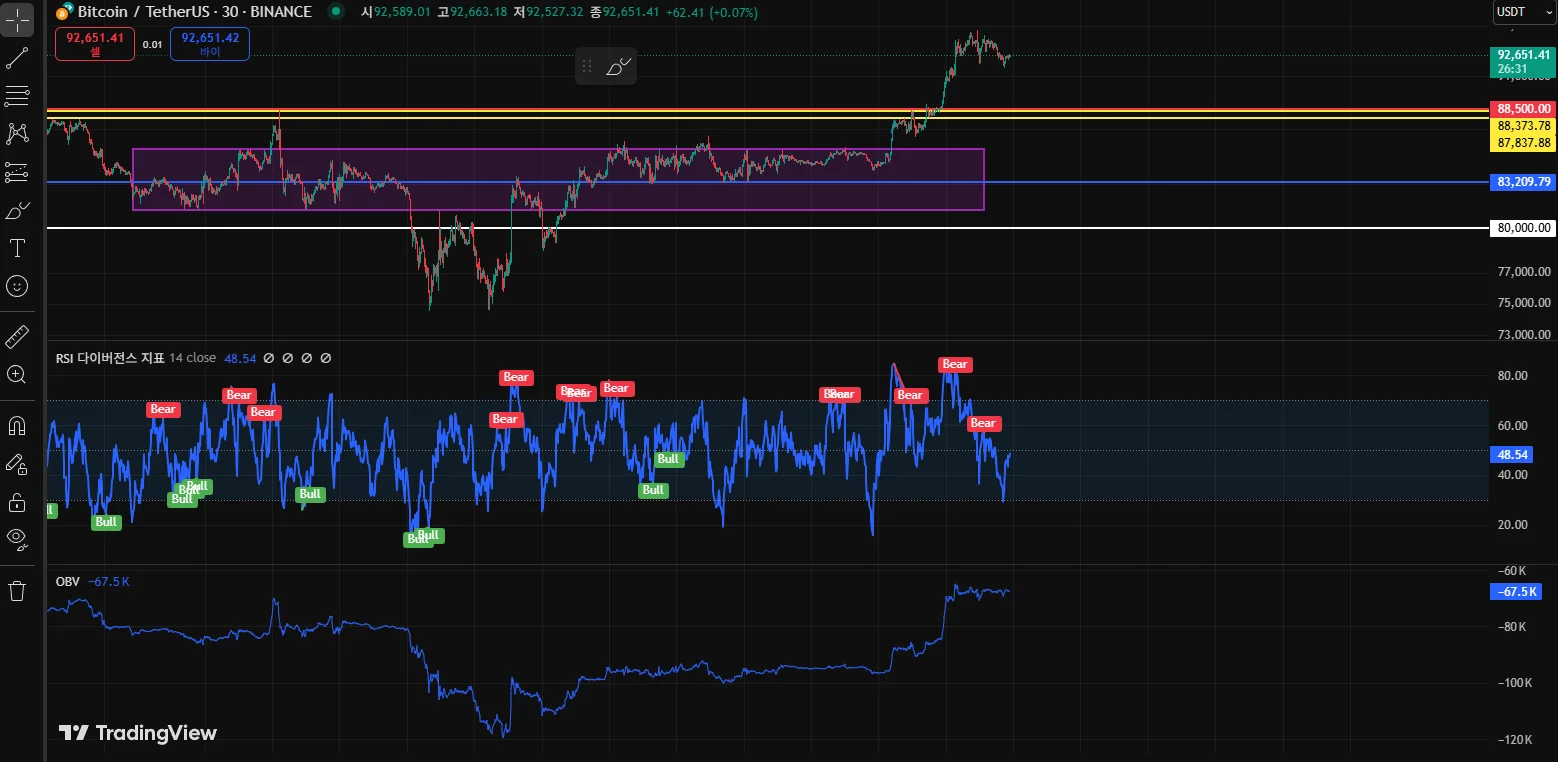Screen dimensions: 1558x762
Task: Click the red sell button 92,651.41
Action: coord(95,44)
